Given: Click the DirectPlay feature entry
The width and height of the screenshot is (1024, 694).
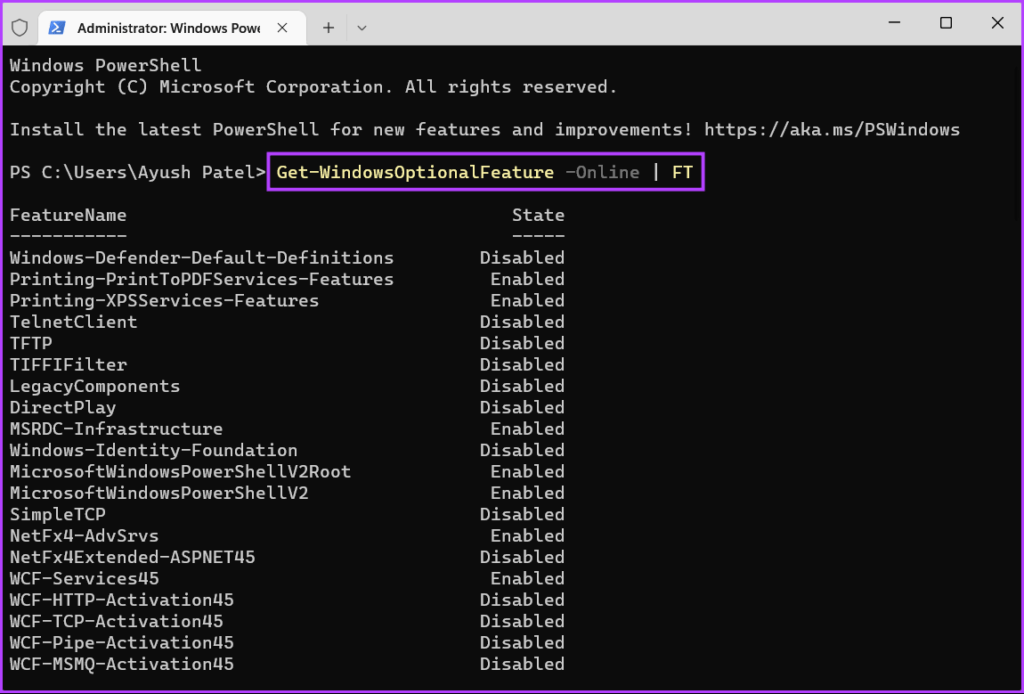Looking at the screenshot, I should pos(63,408).
